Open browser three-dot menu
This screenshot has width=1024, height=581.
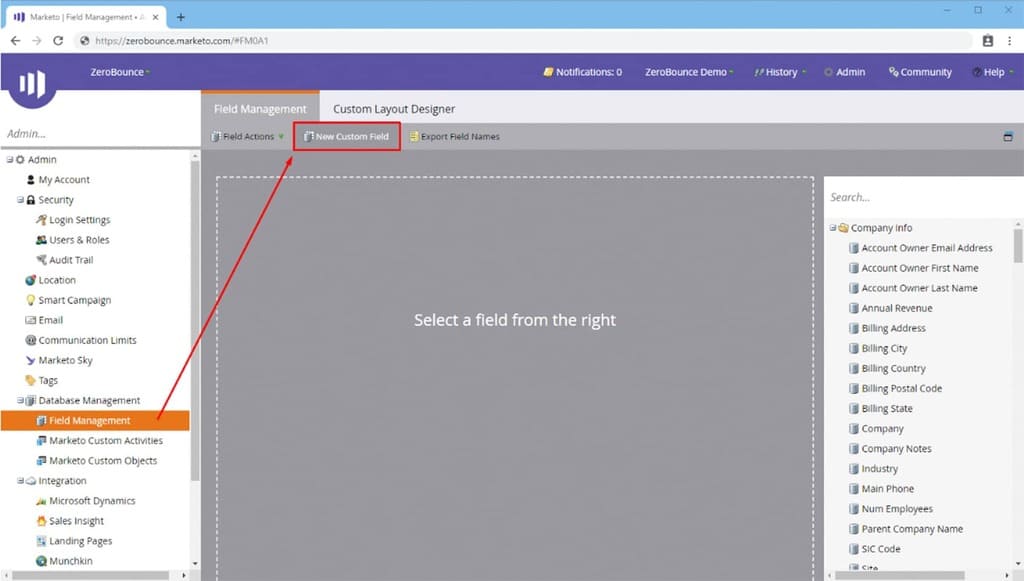(x=1010, y=40)
